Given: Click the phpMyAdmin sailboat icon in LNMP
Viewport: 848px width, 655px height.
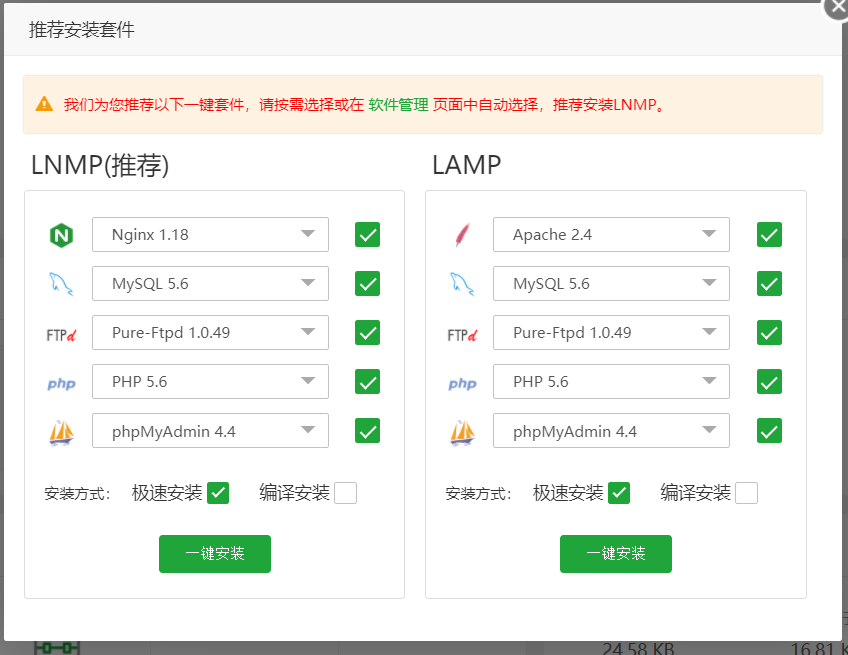Looking at the screenshot, I should [62, 433].
